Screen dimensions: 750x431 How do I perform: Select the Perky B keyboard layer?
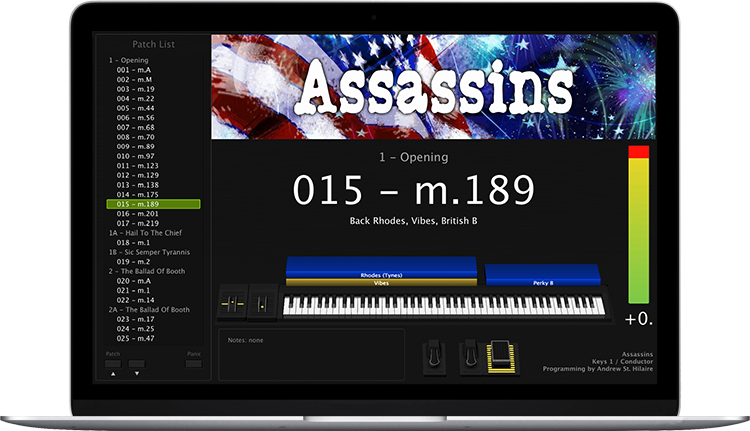[543, 275]
